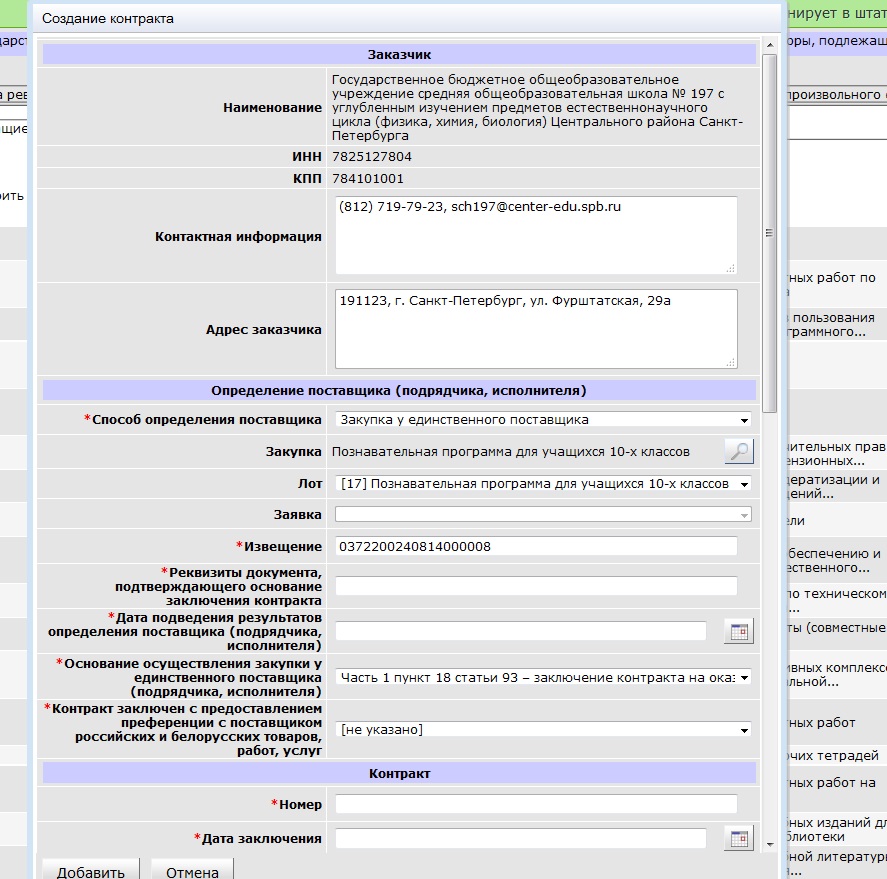887x879 pixels.
Task: Click the magnifier search icon next to Закупка
Action: point(739,451)
